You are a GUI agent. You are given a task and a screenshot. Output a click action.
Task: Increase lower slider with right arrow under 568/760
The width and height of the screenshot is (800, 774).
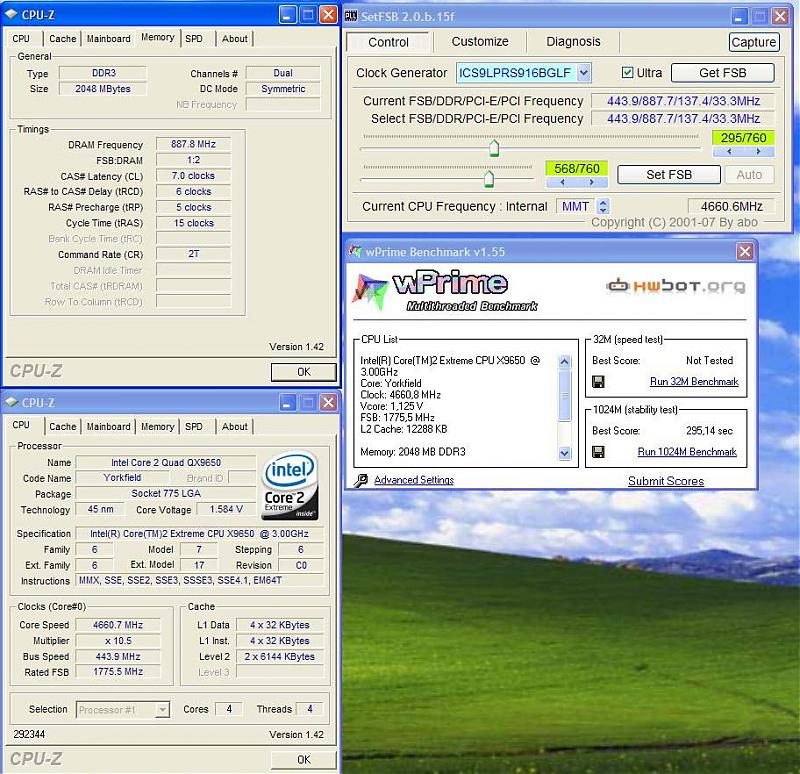coord(592,182)
